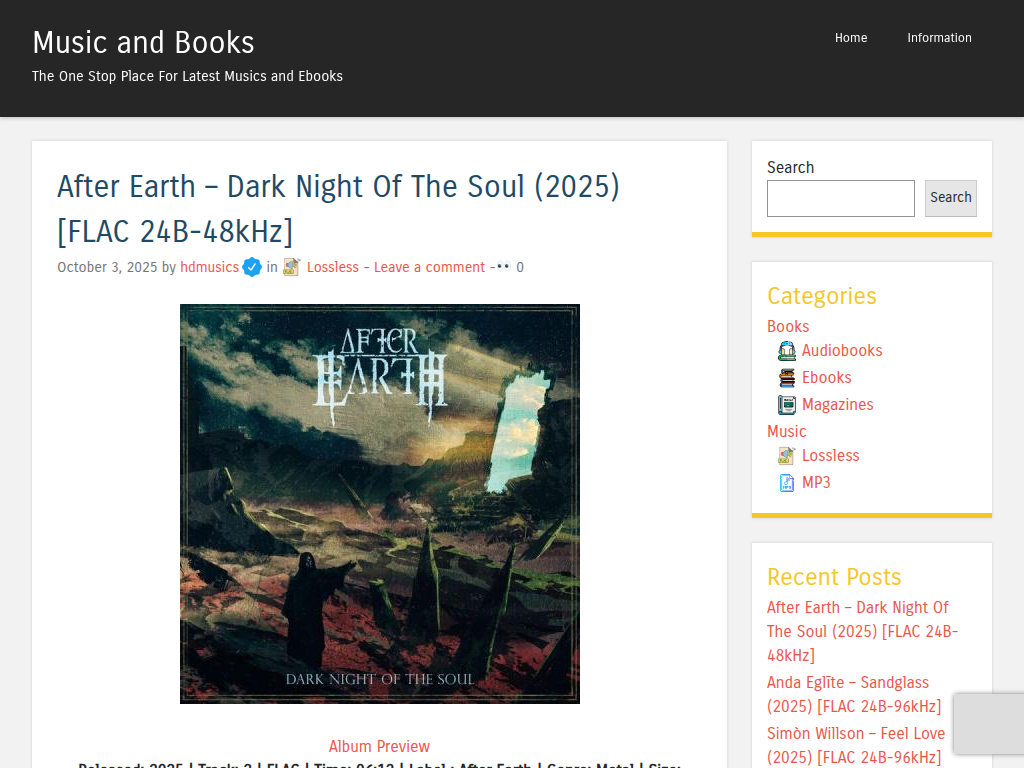The width and height of the screenshot is (1024, 768).
Task: Click the After Earth album cover image
Action: pyautogui.click(x=380, y=504)
